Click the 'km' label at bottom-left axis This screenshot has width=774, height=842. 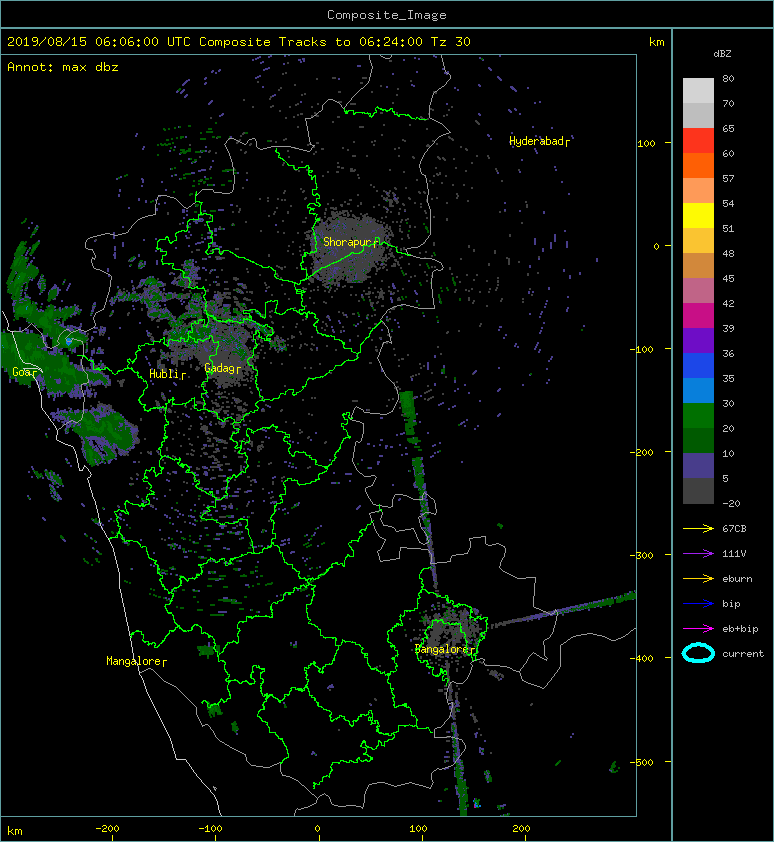pos(15,831)
